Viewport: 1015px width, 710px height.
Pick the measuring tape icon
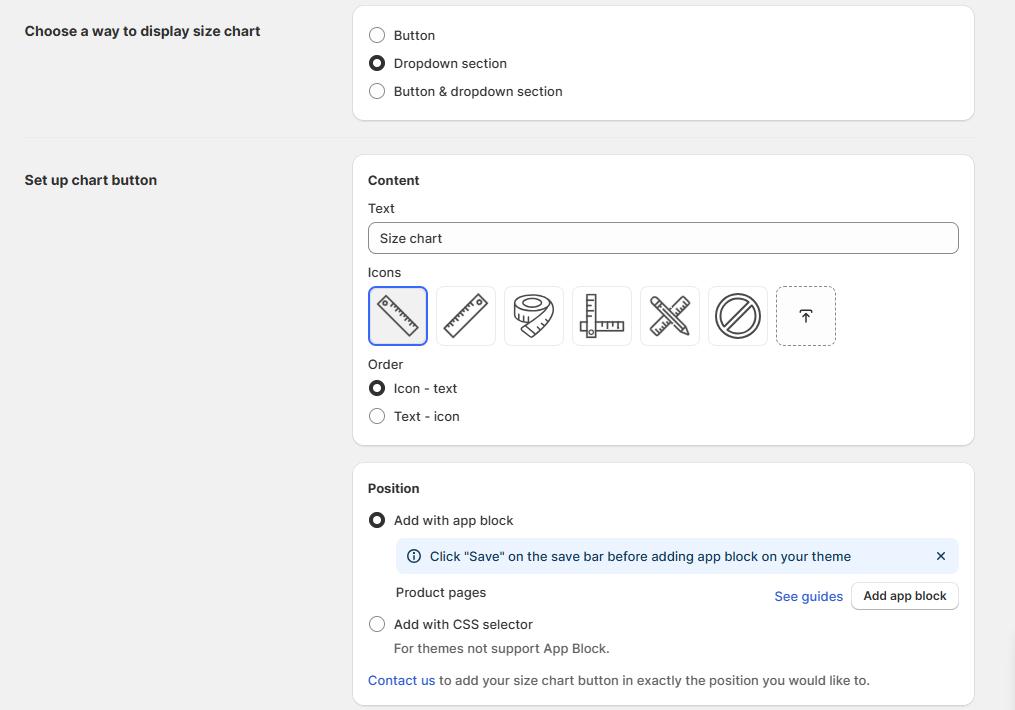click(533, 316)
